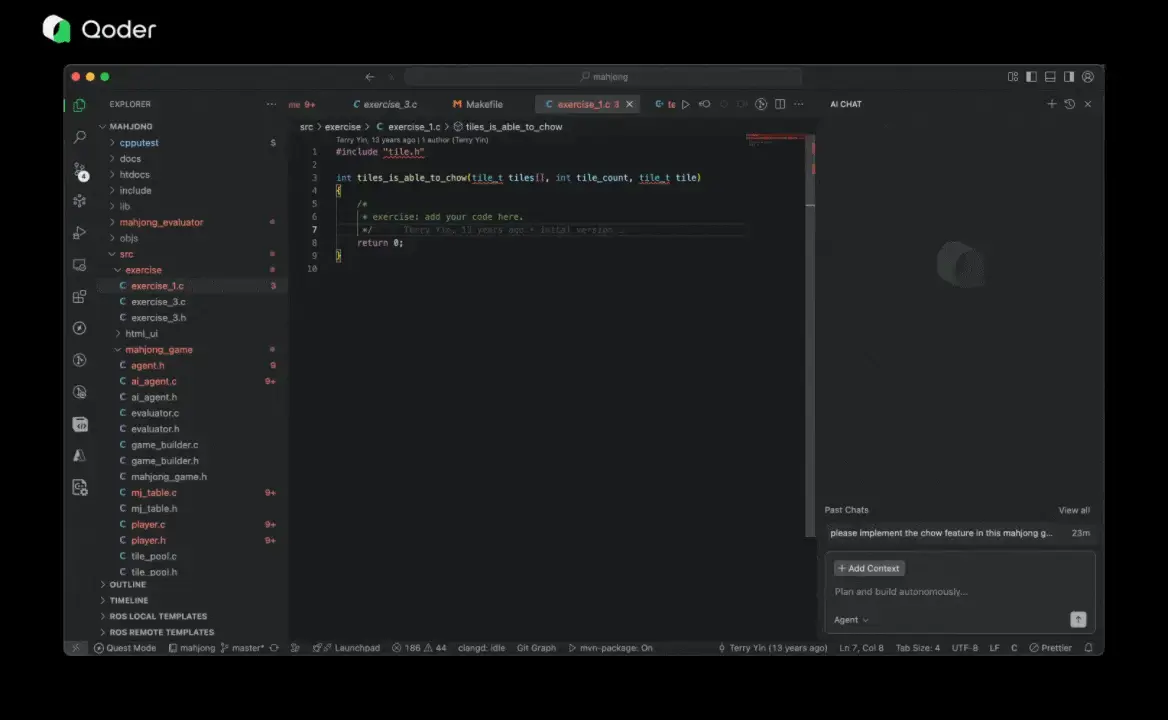Click the sync changes icon in status bar
Screen dimensions: 1168x720
click(274, 648)
